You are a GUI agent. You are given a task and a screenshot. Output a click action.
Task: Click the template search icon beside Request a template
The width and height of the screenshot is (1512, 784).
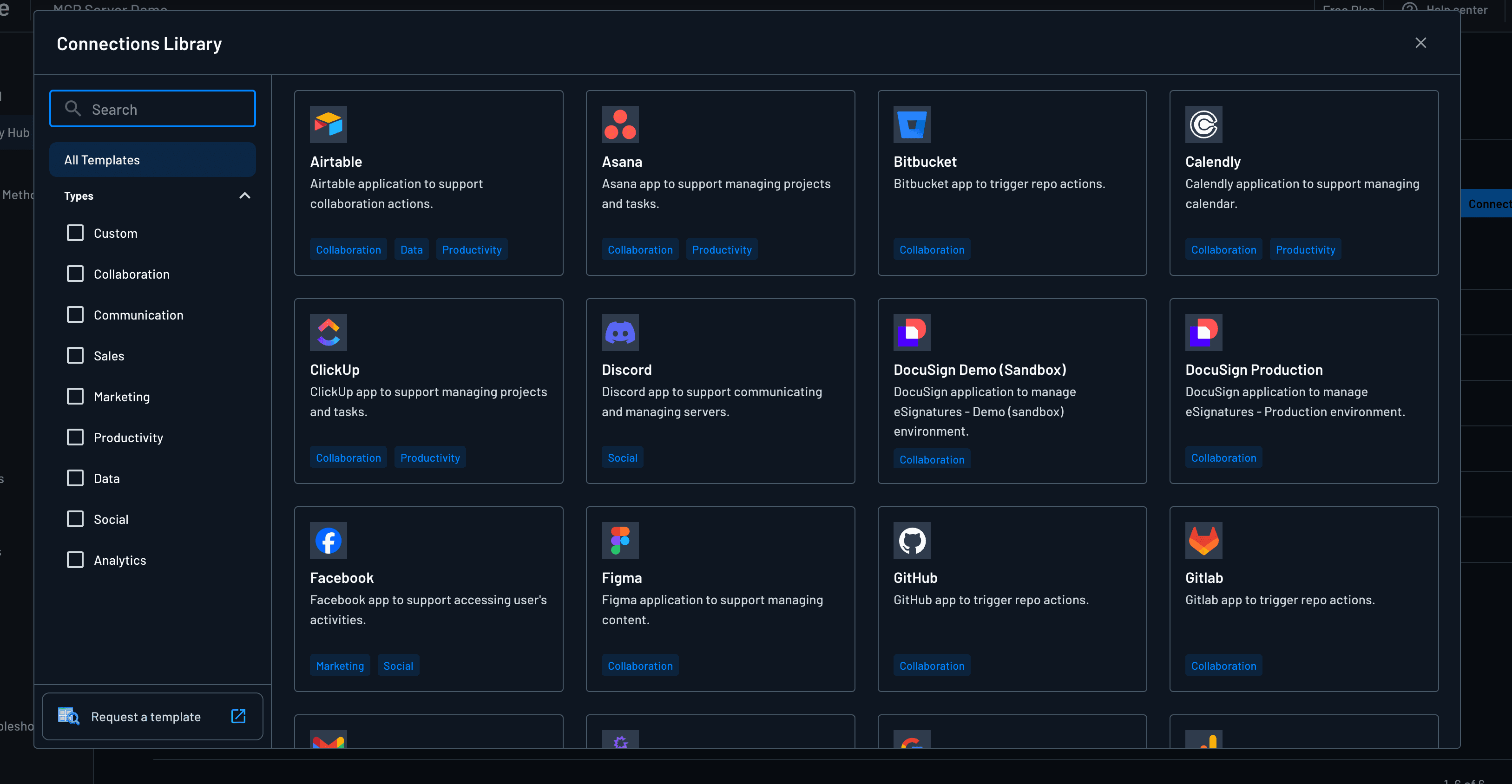coord(69,716)
